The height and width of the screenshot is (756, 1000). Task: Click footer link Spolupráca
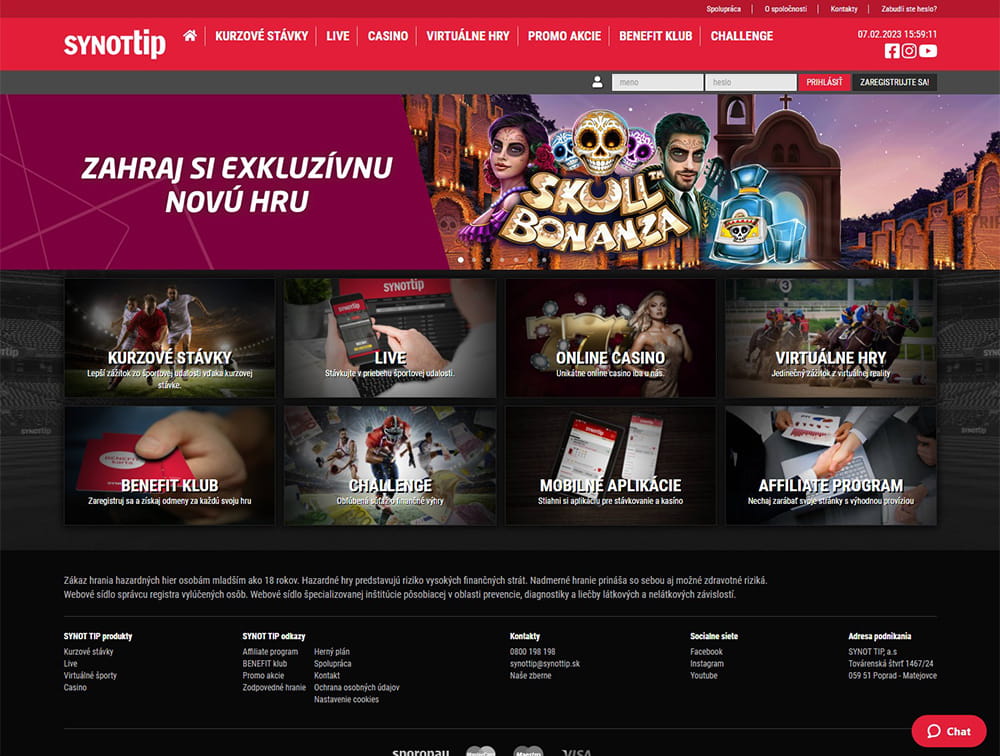click(x=332, y=663)
